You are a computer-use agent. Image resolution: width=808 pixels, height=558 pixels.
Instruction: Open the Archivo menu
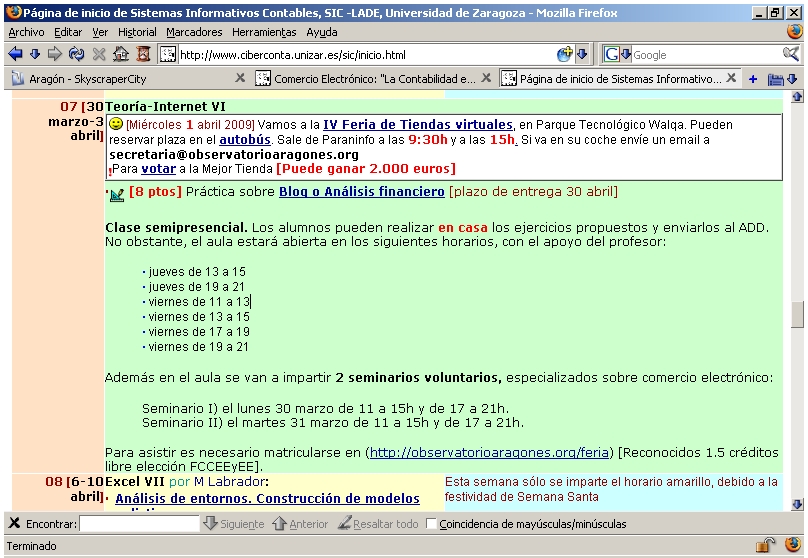[26, 32]
